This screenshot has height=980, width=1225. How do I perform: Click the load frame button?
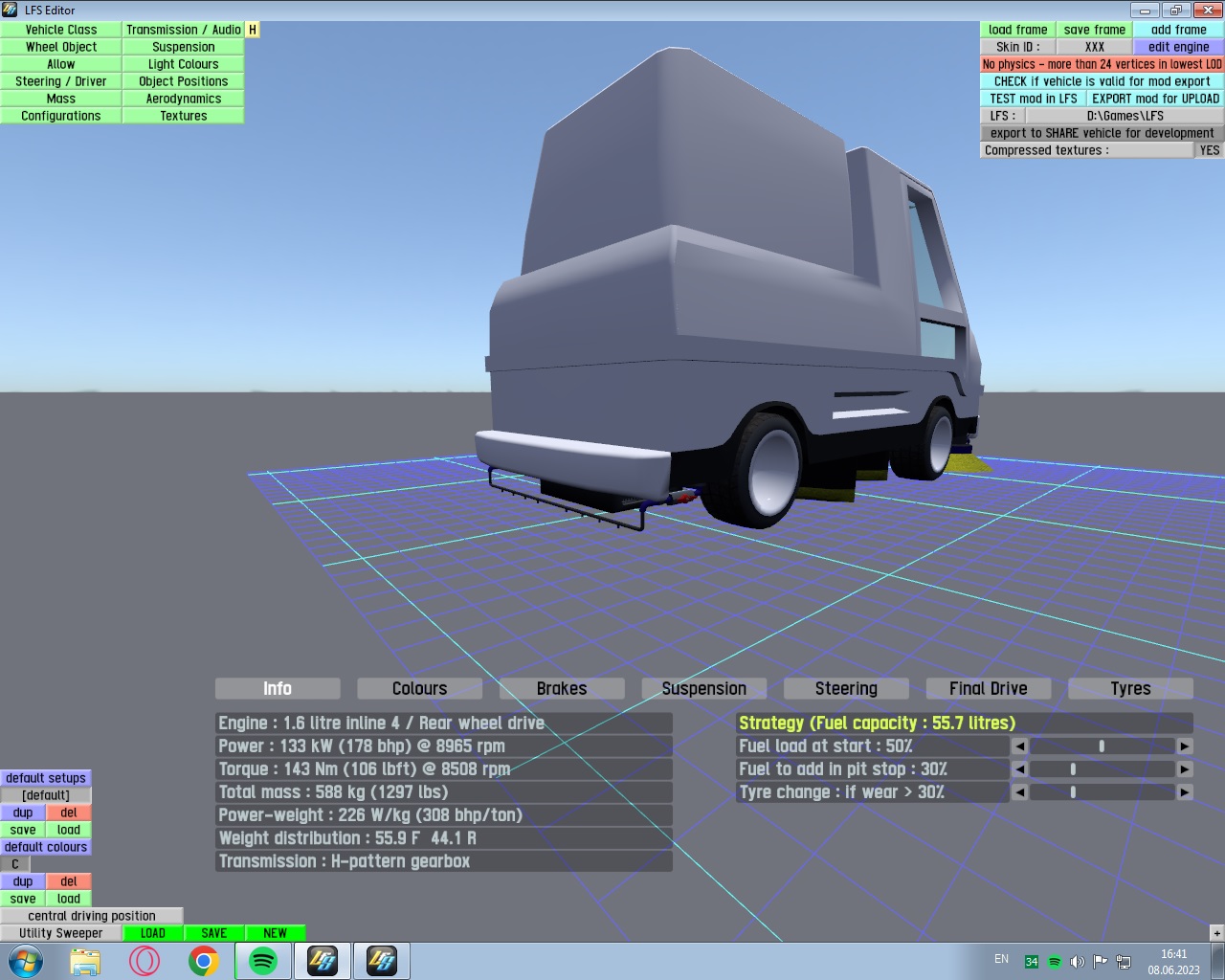(x=1018, y=30)
